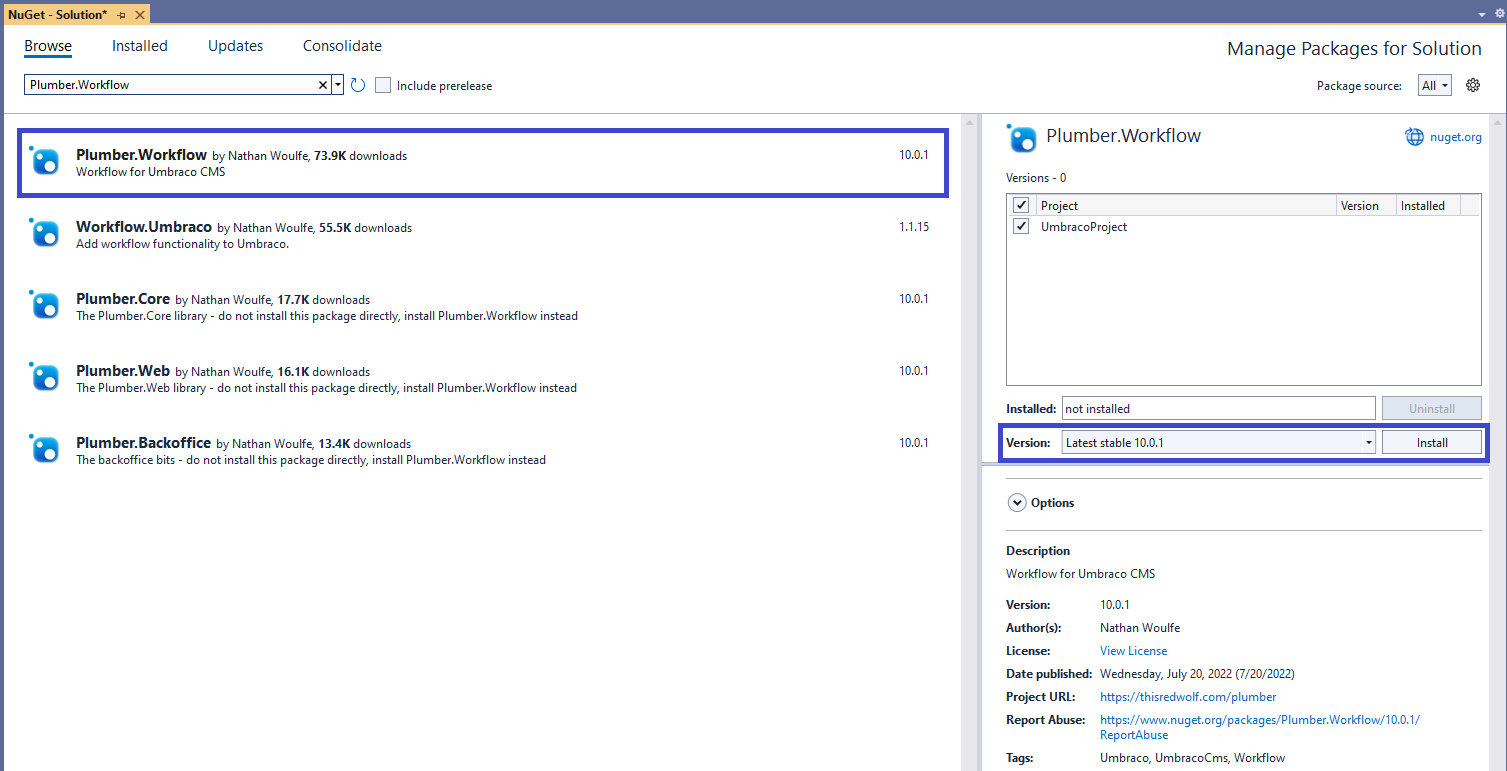Switch to the Updates tab
The image size is (1507, 771).
point(235,46)
